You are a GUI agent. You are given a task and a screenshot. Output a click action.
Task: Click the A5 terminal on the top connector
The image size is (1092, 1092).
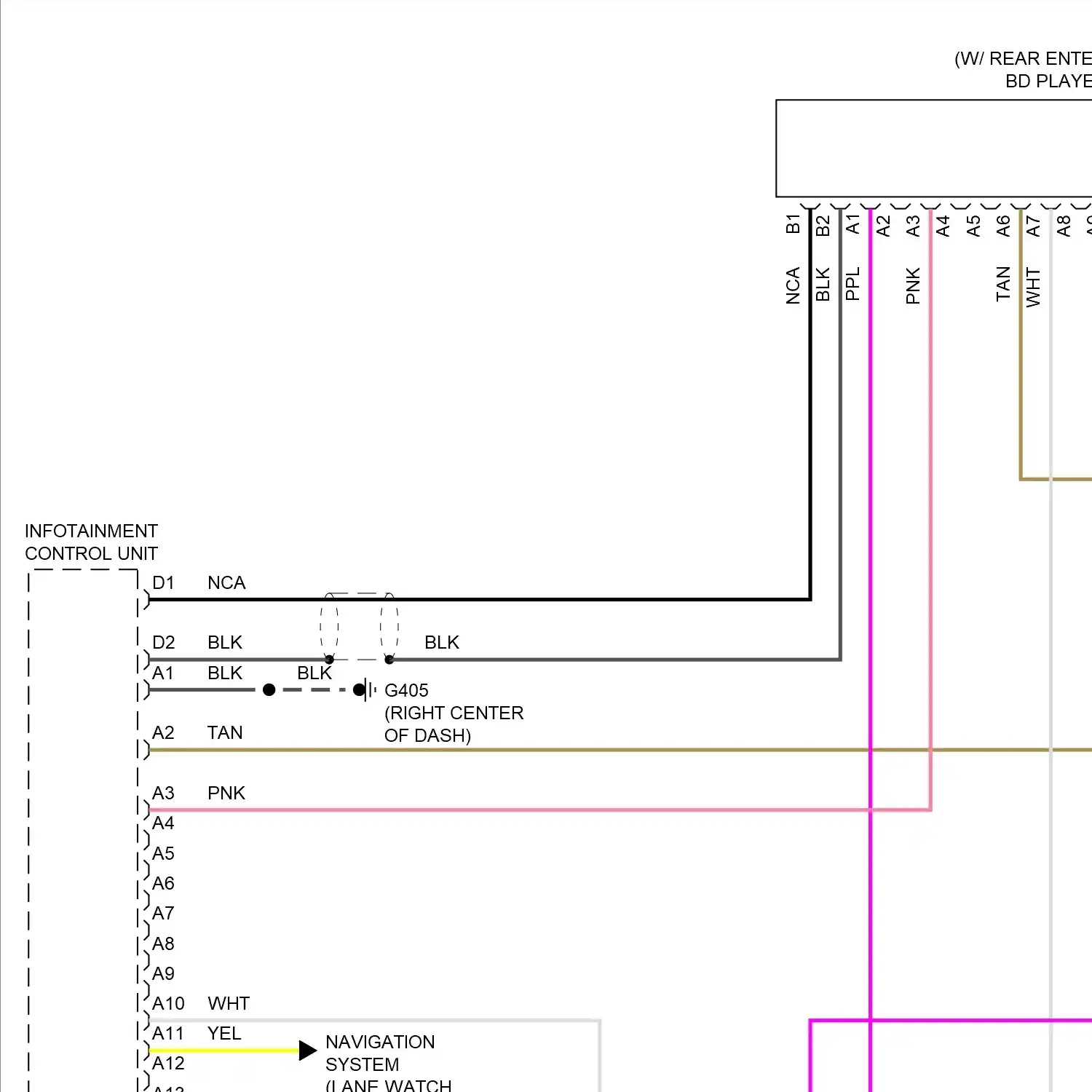click(973, 226)
